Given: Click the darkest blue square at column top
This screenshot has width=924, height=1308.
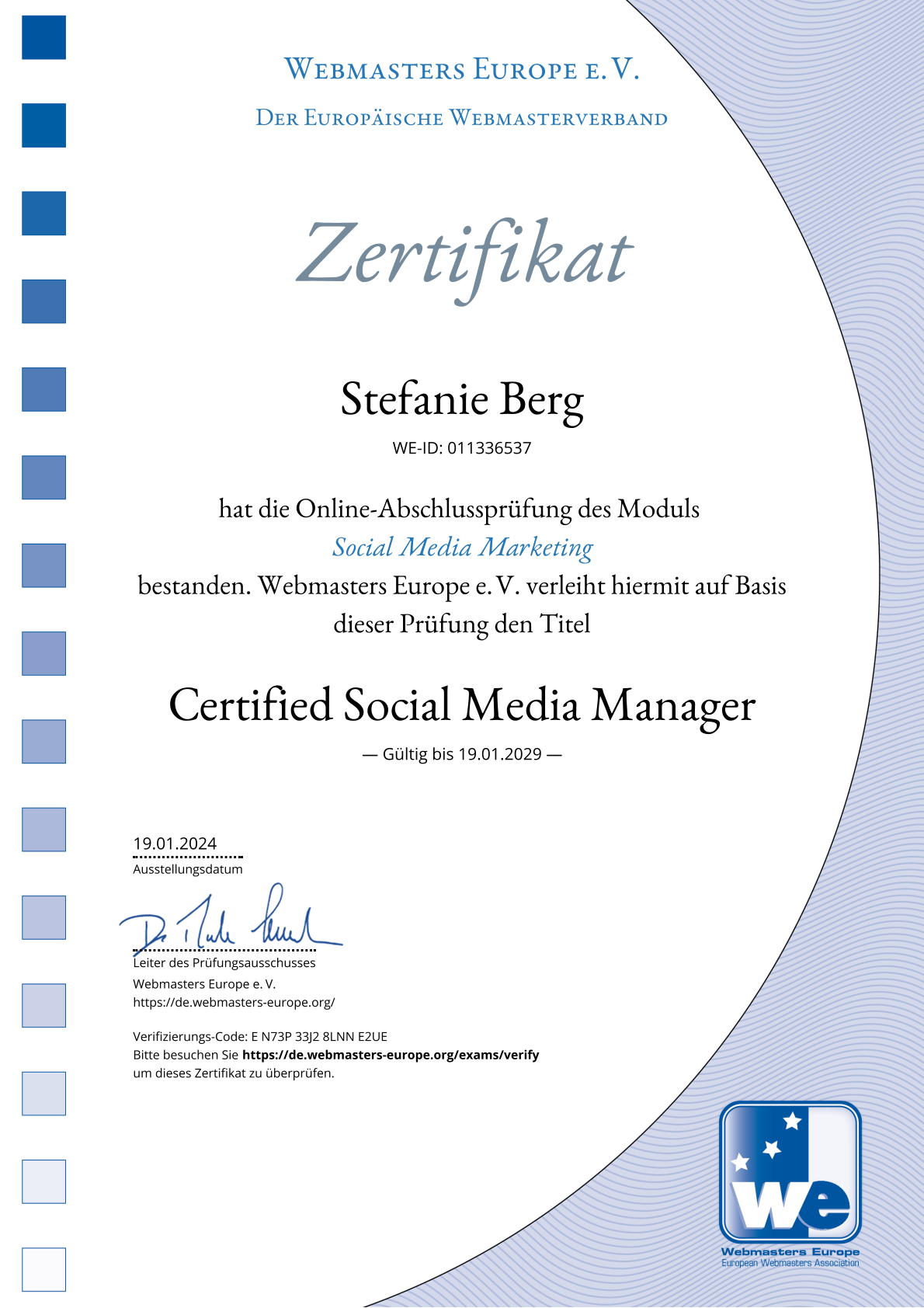Looking at the screenshot, I should [43, 37].
